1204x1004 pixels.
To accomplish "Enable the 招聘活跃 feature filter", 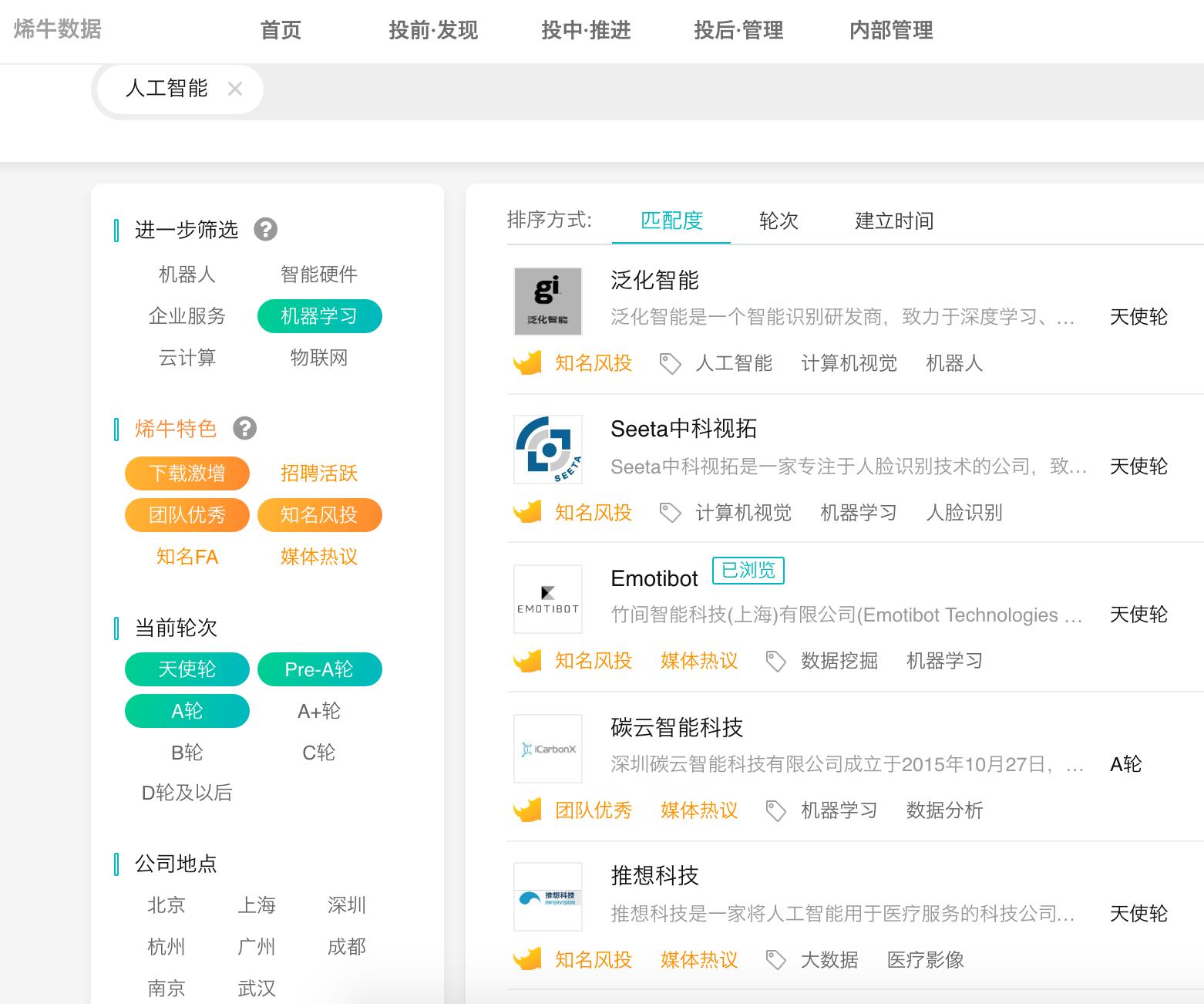I will tap(319, 473).
